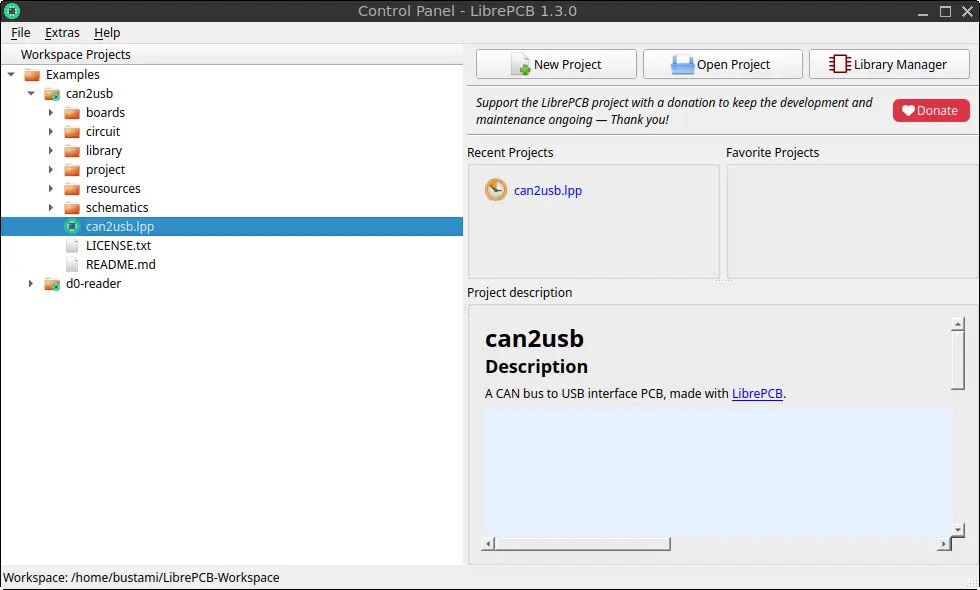Click the LICENSE.txt file icon
Image resolution: width=980 pixels, height=590 pixels.
pos(72,246)
